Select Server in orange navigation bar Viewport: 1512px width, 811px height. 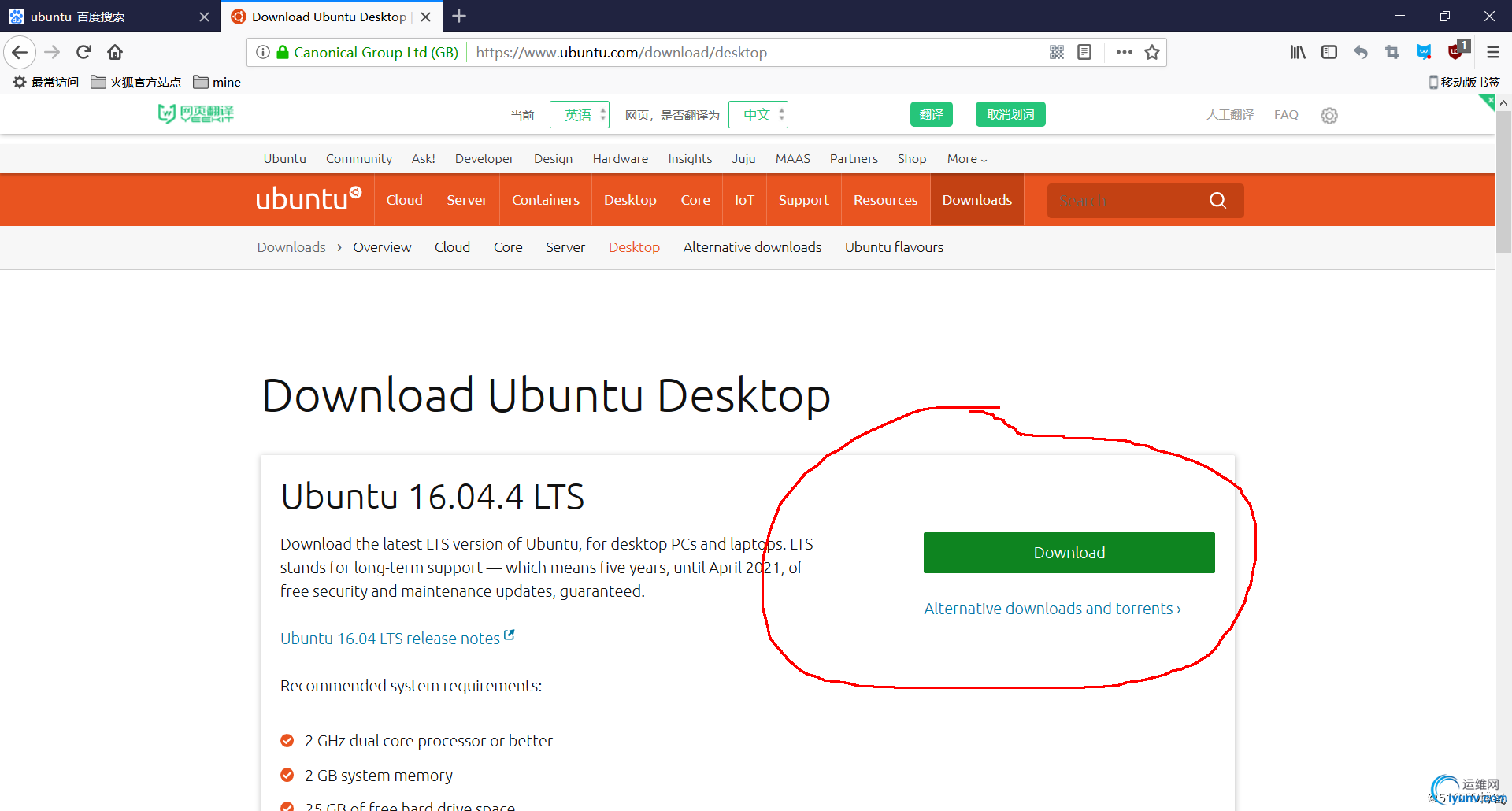[467, 200]
